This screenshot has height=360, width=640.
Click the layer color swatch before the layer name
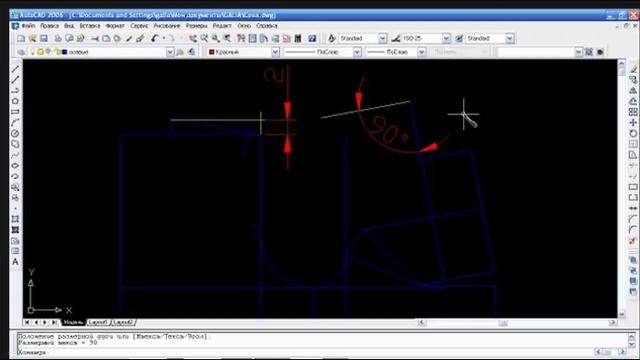[64, 52]
